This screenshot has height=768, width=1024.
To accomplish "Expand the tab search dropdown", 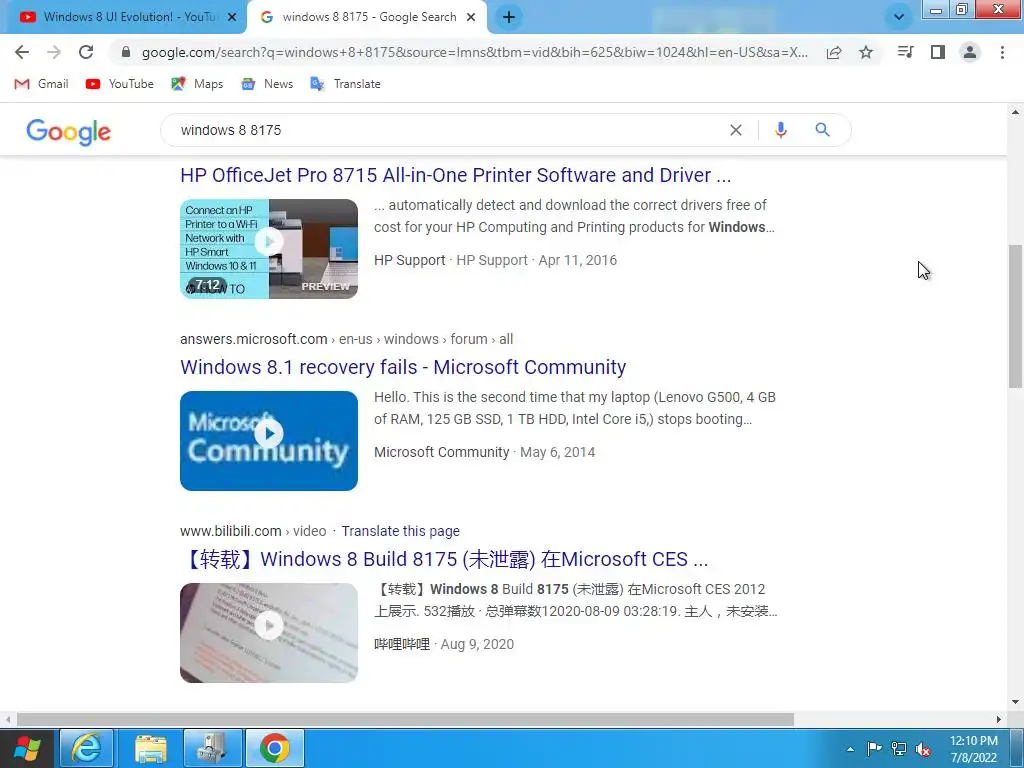I will [899, 17].
